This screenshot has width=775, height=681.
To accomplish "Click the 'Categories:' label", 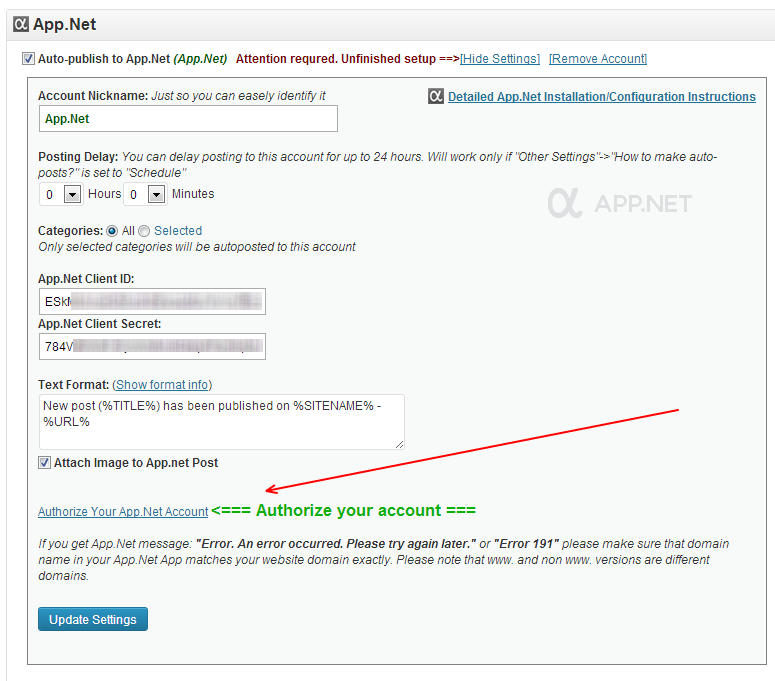I will pos(71,231).
